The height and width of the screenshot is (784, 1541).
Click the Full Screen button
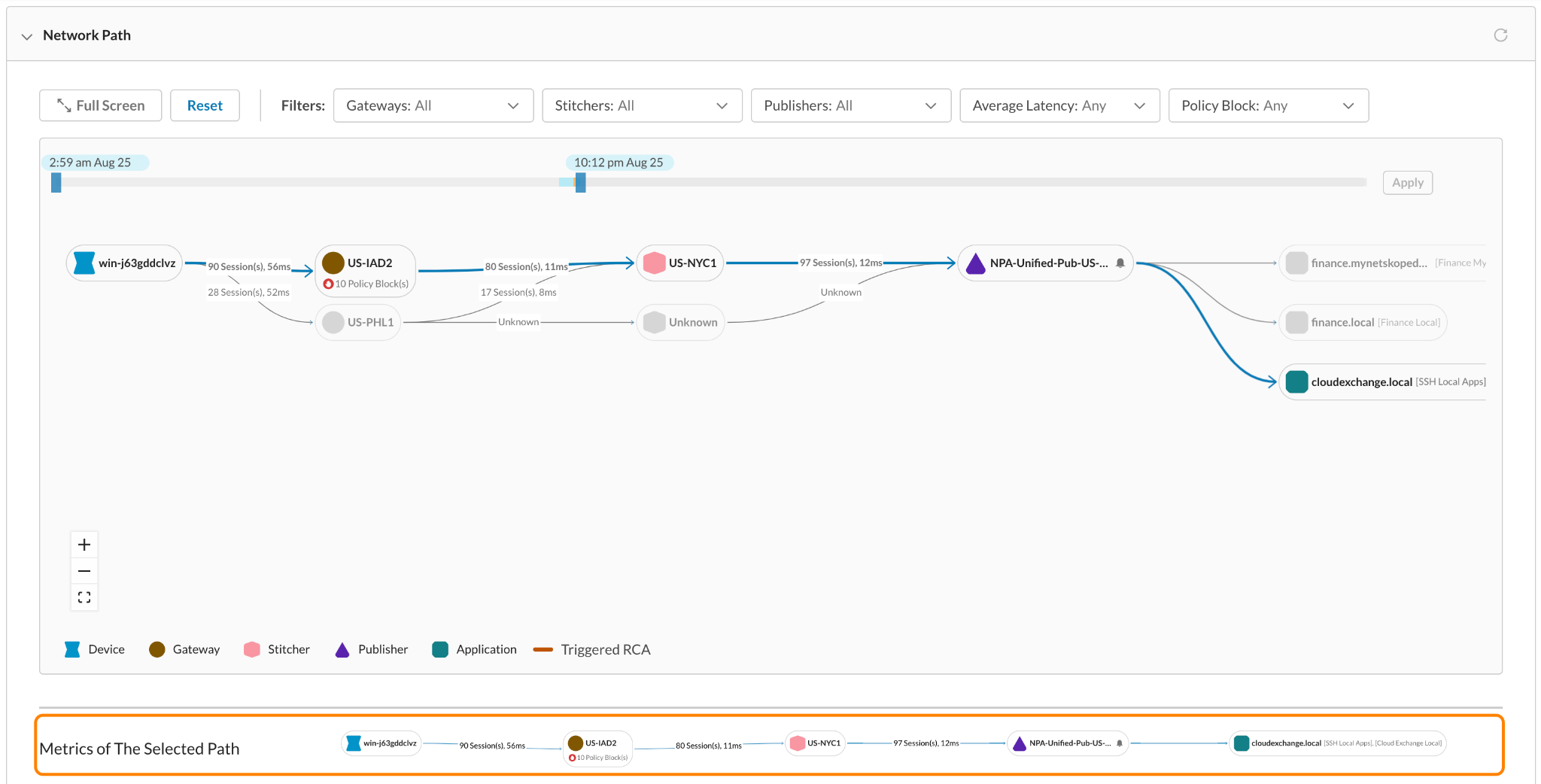point(101,105)
